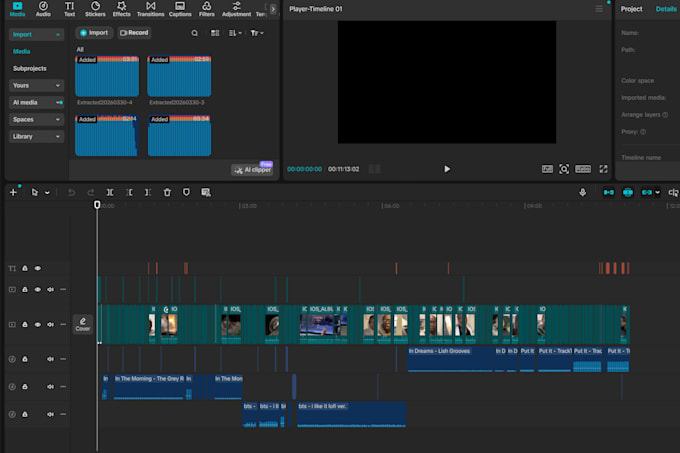Expand the Yours dropdown
The image size is (680, 453).
pos(36,85)
